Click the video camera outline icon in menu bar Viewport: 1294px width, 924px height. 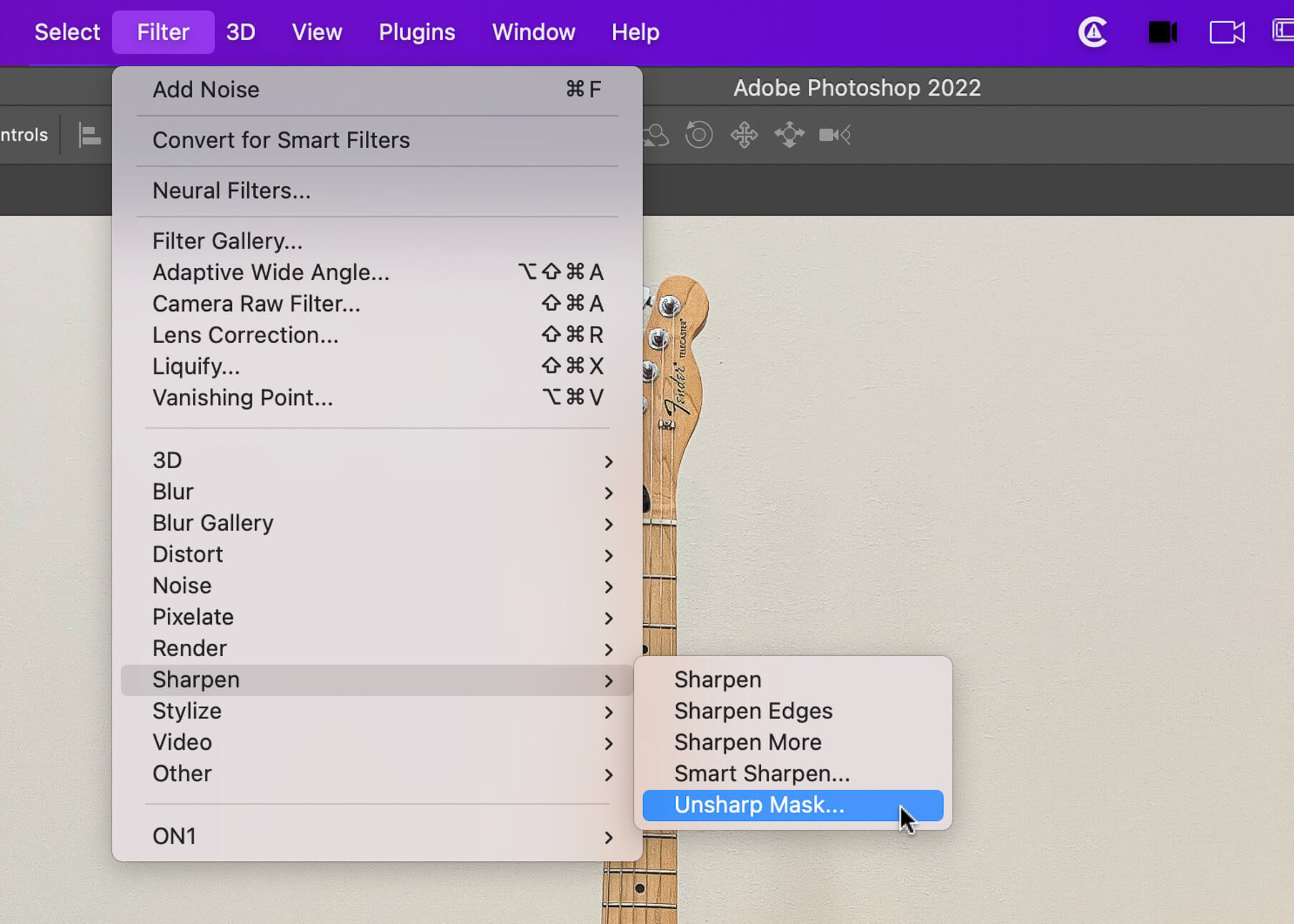point(1227,32)
